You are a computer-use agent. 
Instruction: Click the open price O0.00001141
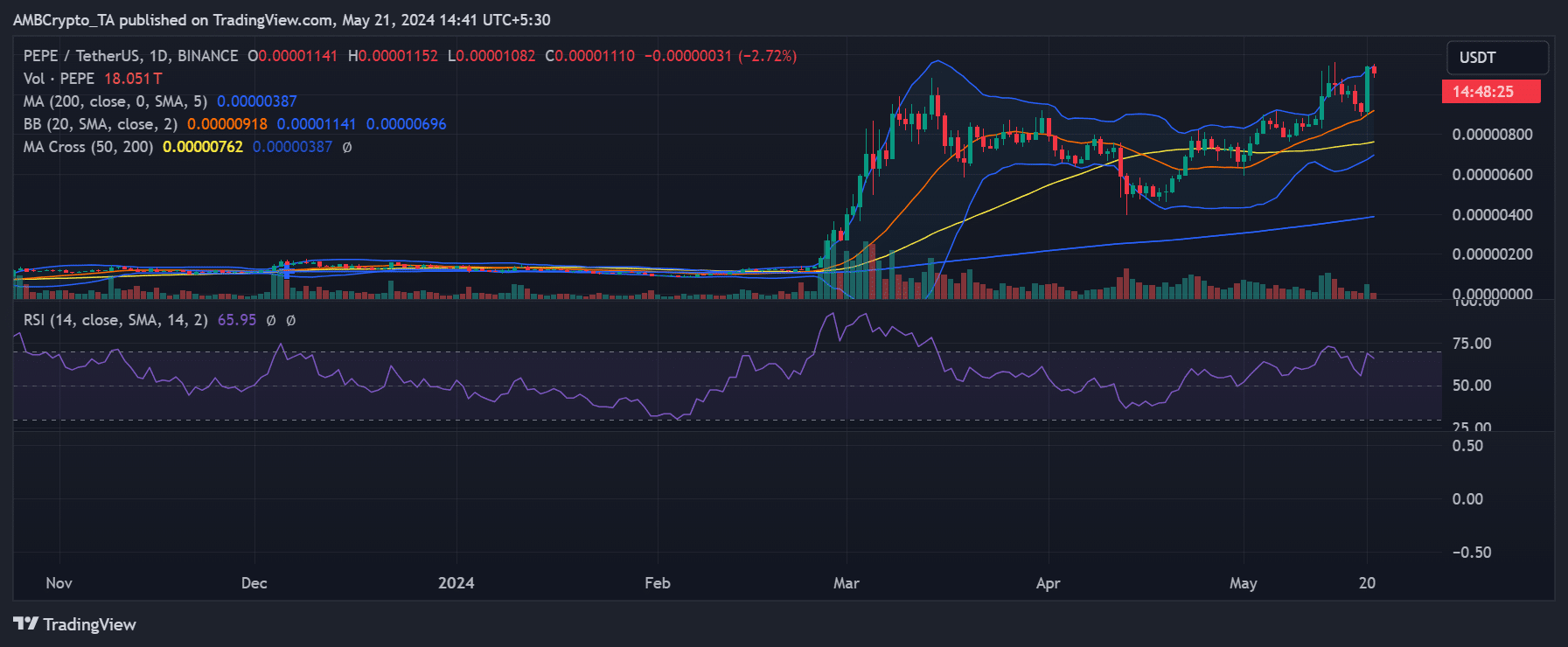coord(292,56)
